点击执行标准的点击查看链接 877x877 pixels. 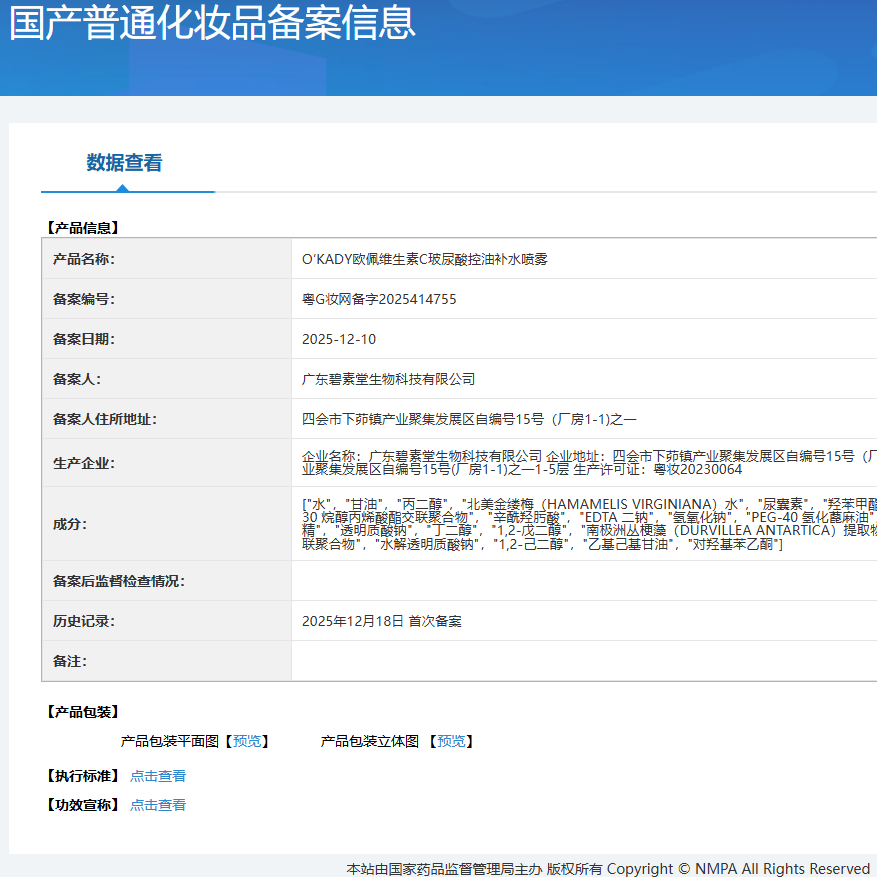[x=158, y=775]
